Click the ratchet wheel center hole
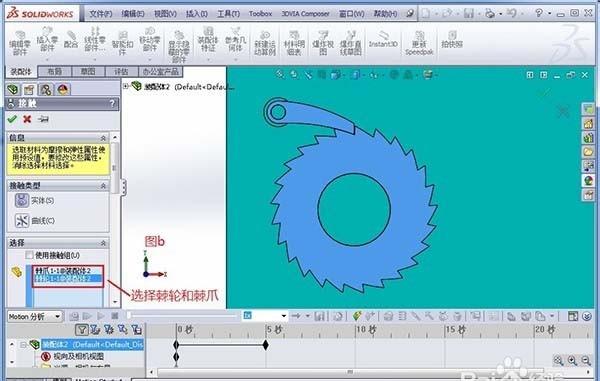The width and height of the screenshot is (600, 381). [354, 209]
